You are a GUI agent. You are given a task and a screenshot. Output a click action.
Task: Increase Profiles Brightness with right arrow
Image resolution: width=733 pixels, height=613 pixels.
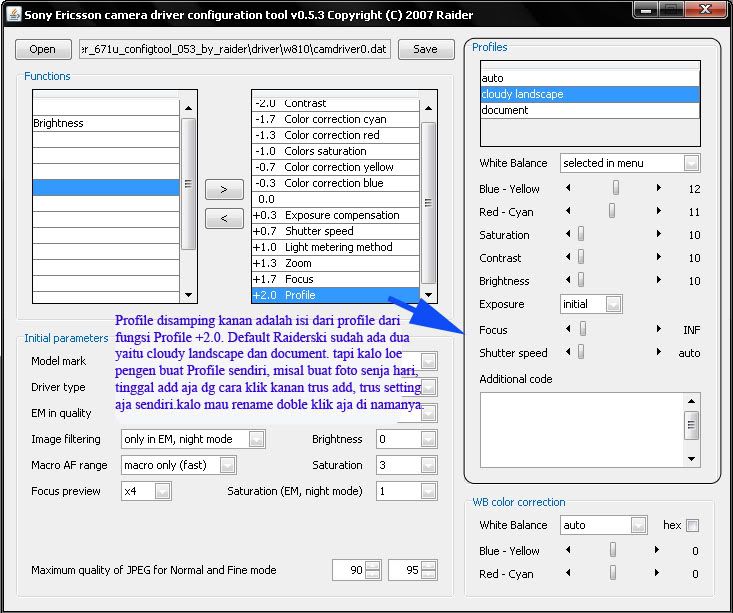click(659, 280)
